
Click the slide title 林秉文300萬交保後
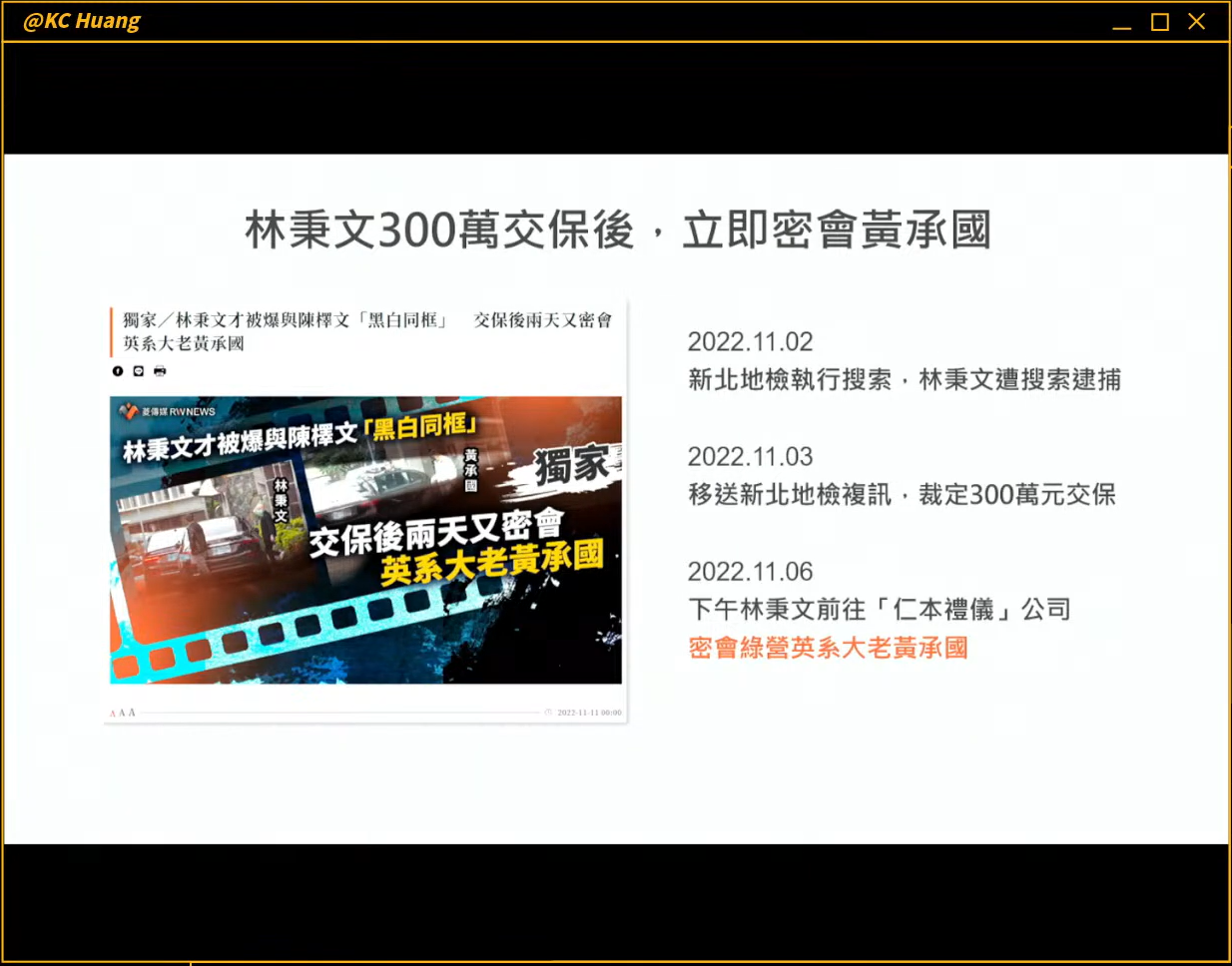click(x=617, y=231)
